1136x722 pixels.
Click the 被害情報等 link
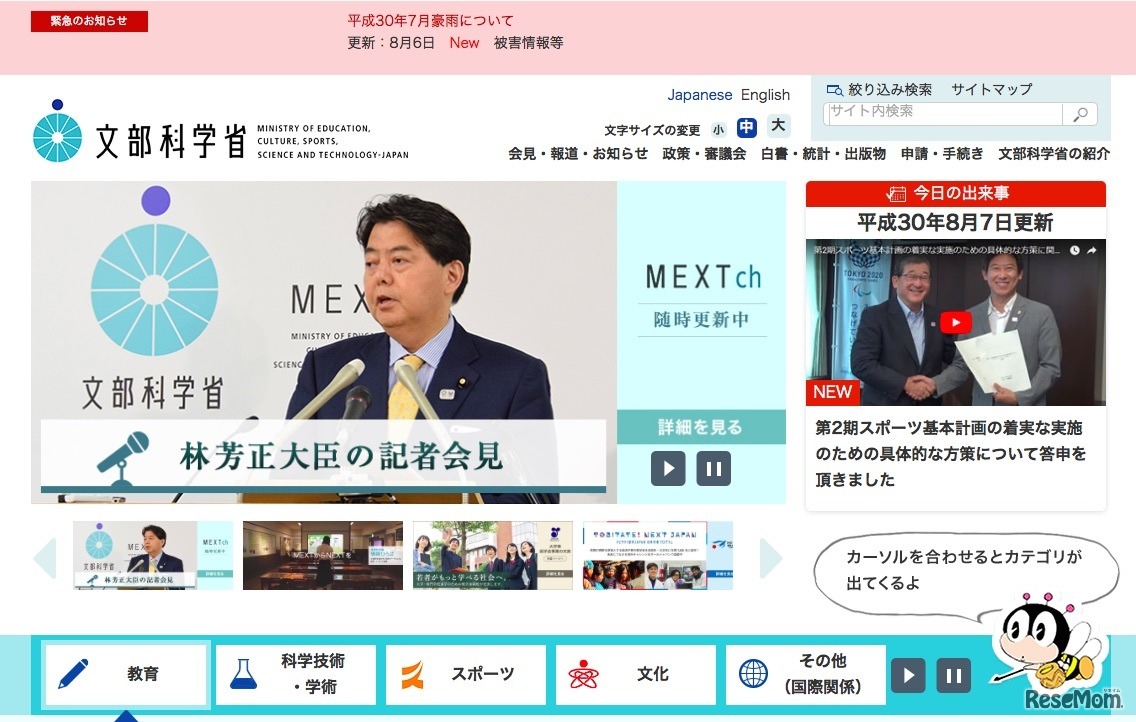tap(529, 43)
